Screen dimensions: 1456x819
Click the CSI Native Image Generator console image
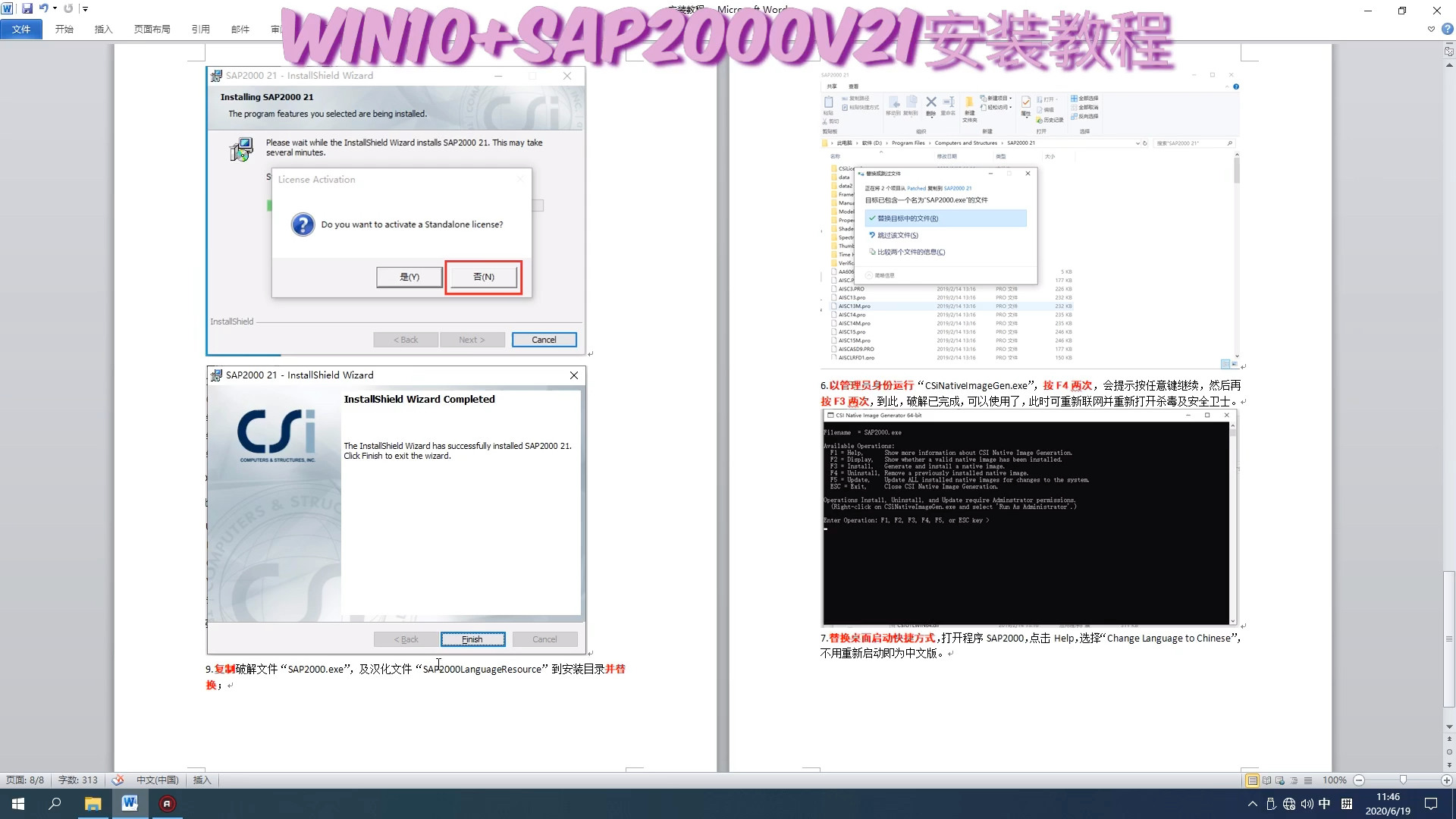(x=1029, y=518)
